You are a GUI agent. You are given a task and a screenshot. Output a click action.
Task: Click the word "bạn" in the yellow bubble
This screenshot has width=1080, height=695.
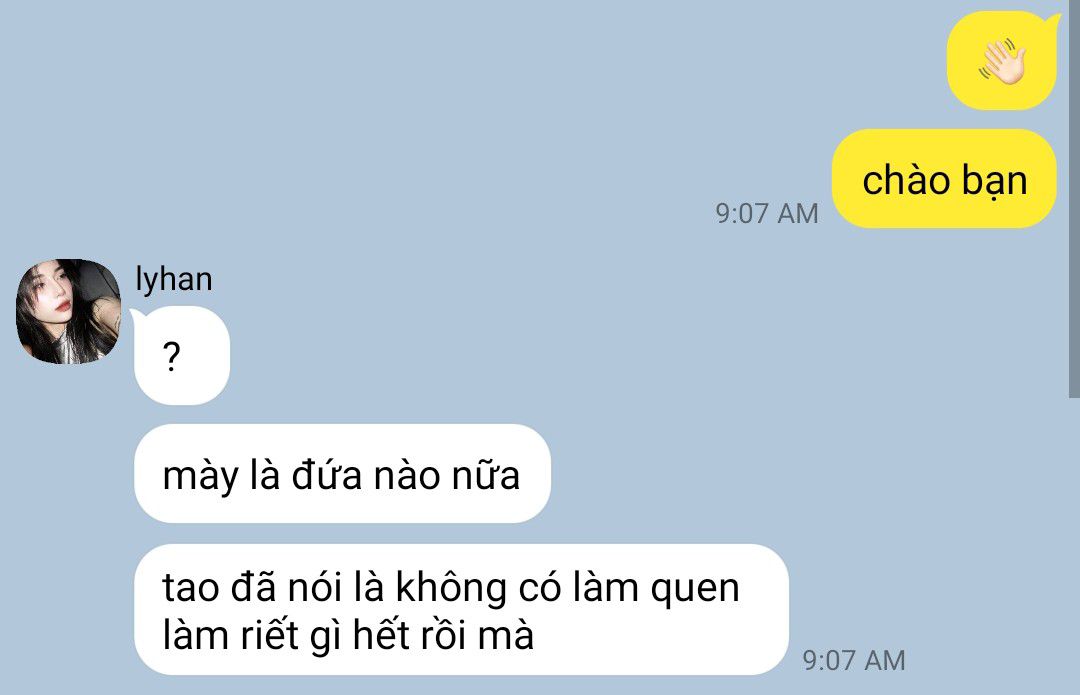[995, 181]
